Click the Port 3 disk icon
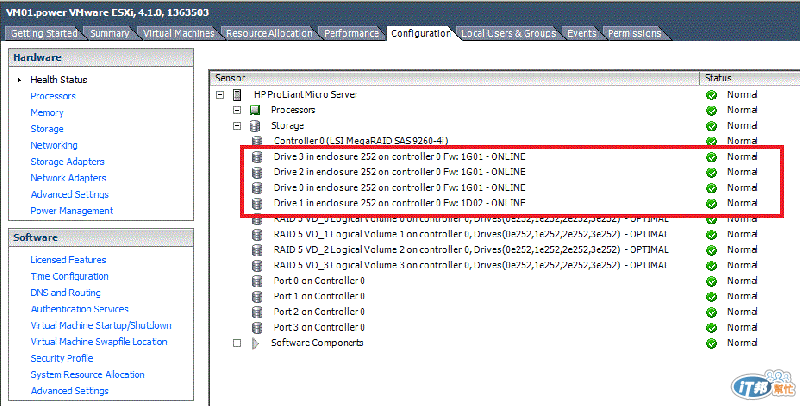Viewport: 800px width, 406px height. tap(257, 327)
